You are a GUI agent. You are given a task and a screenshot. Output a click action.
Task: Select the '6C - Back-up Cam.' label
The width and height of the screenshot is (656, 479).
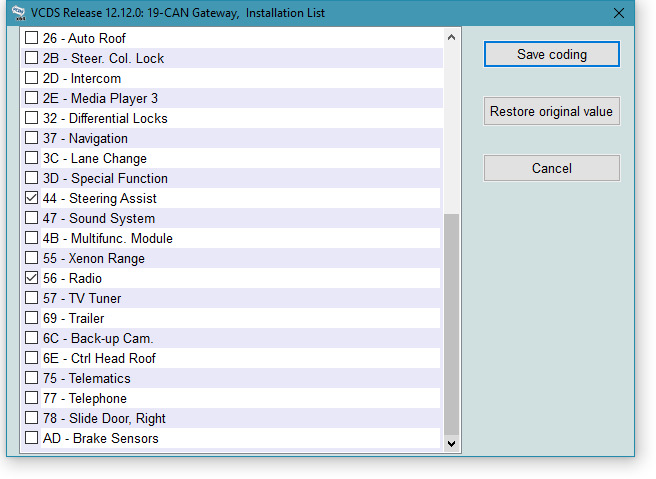(98, 338)
